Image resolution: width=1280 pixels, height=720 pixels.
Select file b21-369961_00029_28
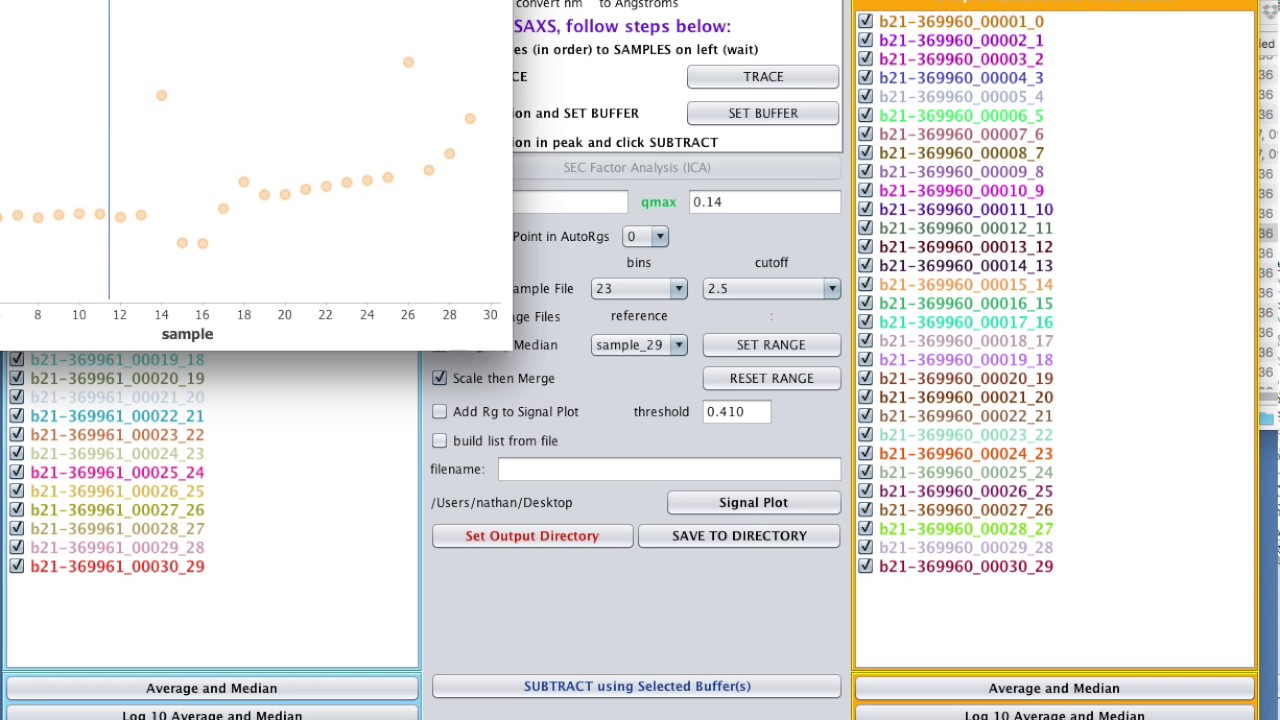coord(117,547)
